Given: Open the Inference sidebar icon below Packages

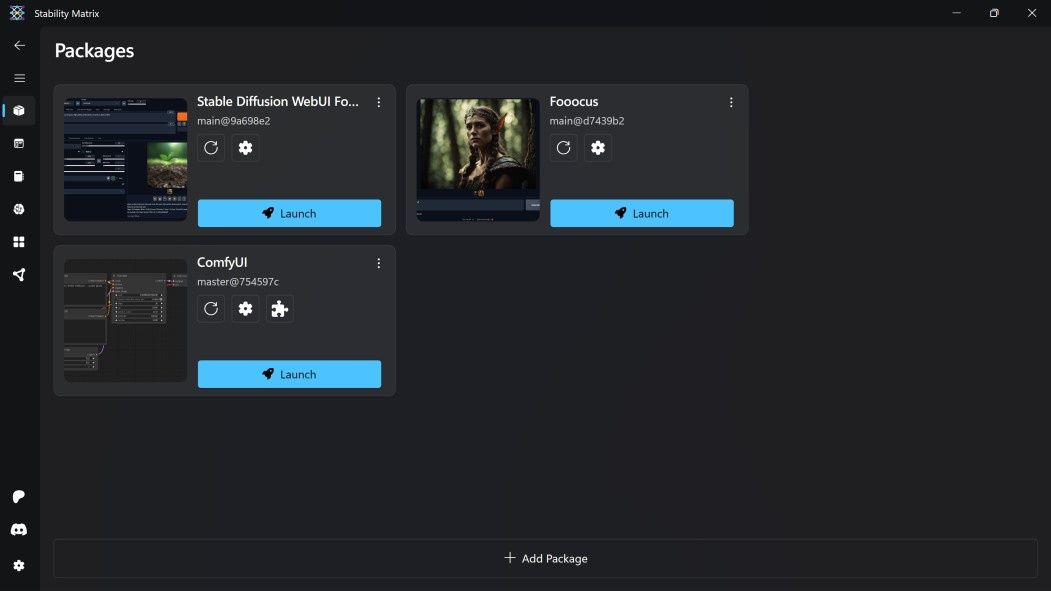Looking at the screenshot, I should tap(19, 143).
